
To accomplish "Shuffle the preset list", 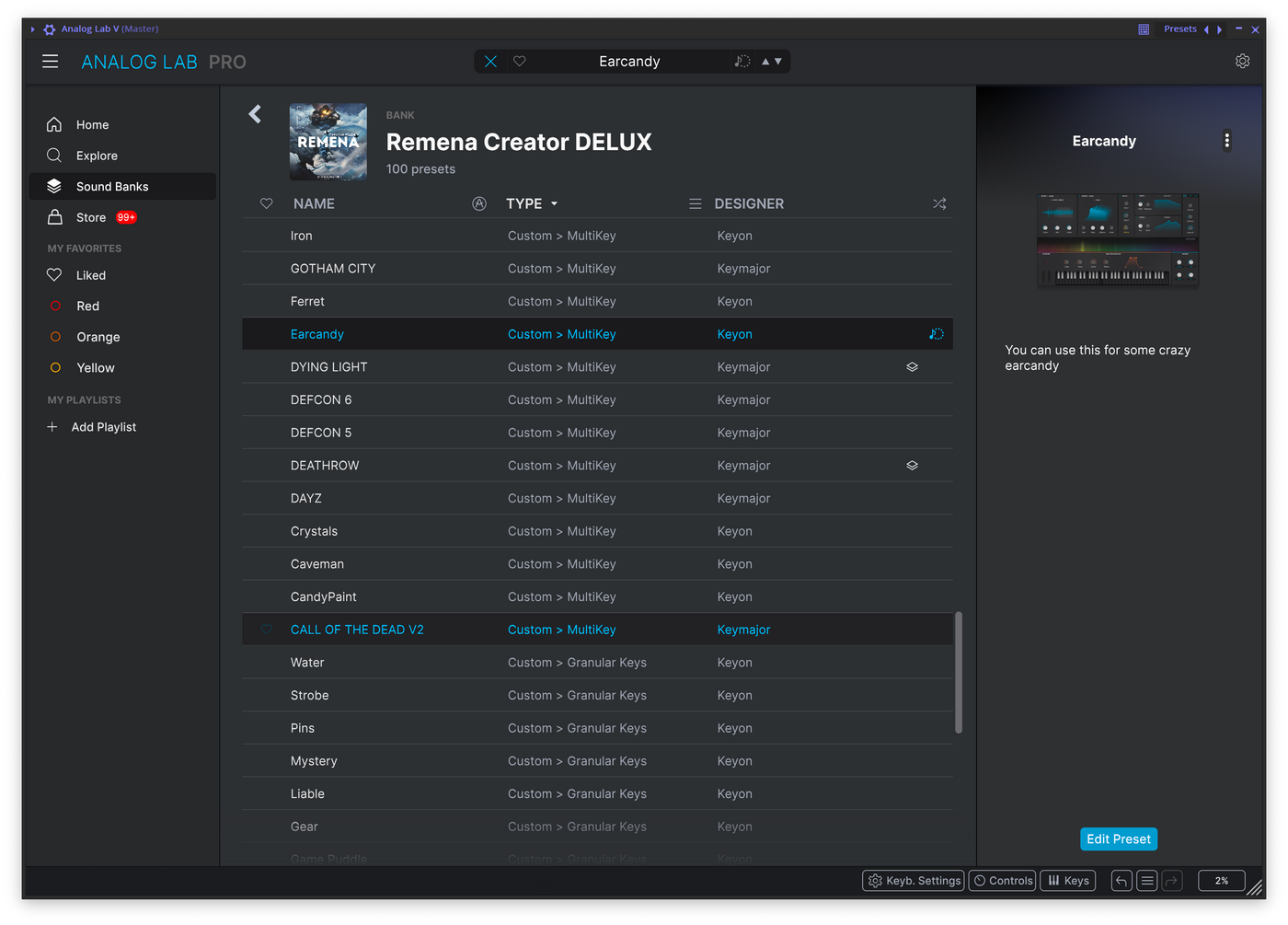I will [939, 203].
